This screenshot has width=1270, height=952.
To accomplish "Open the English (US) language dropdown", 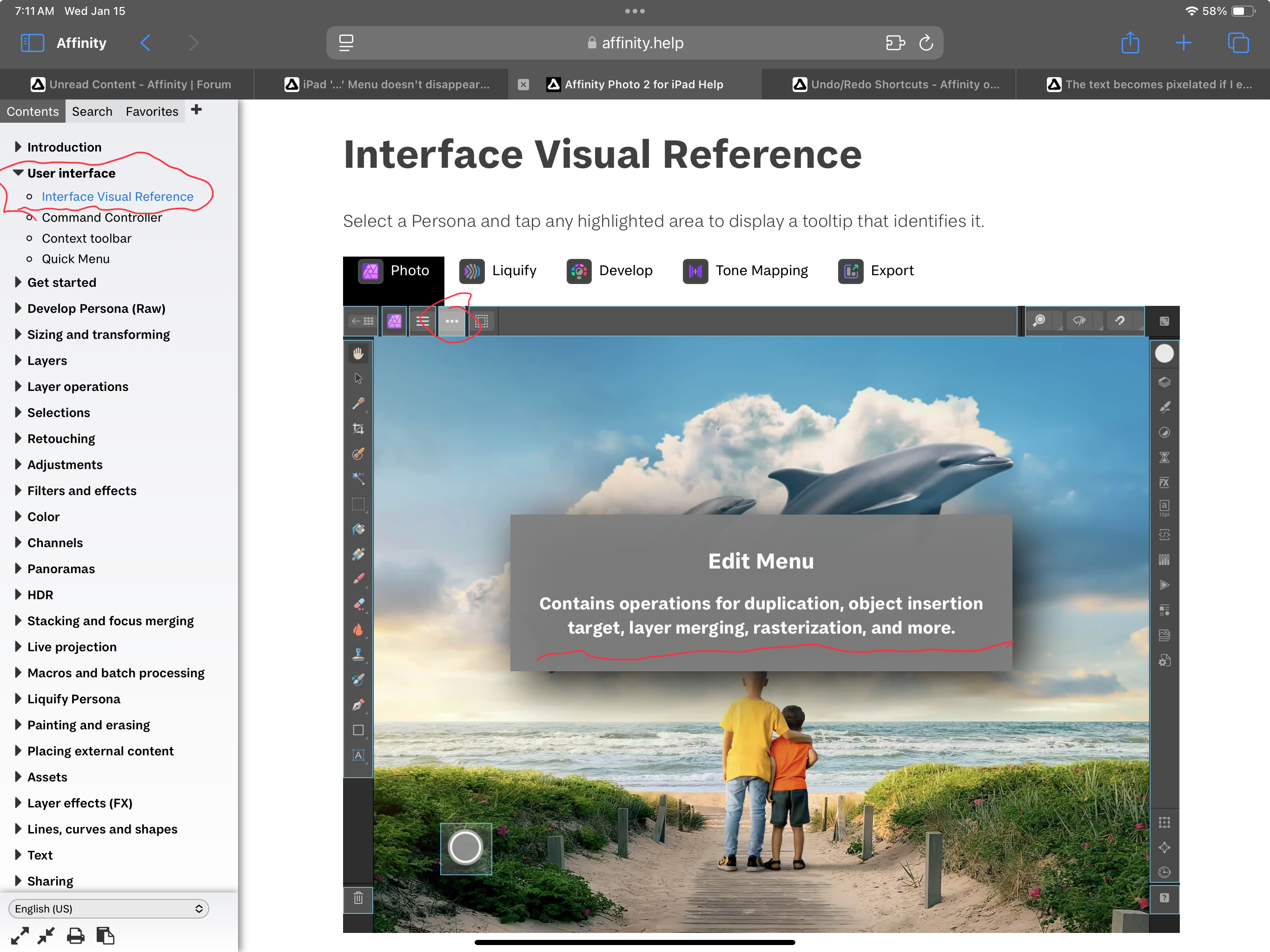I will [x=108, y=908].
